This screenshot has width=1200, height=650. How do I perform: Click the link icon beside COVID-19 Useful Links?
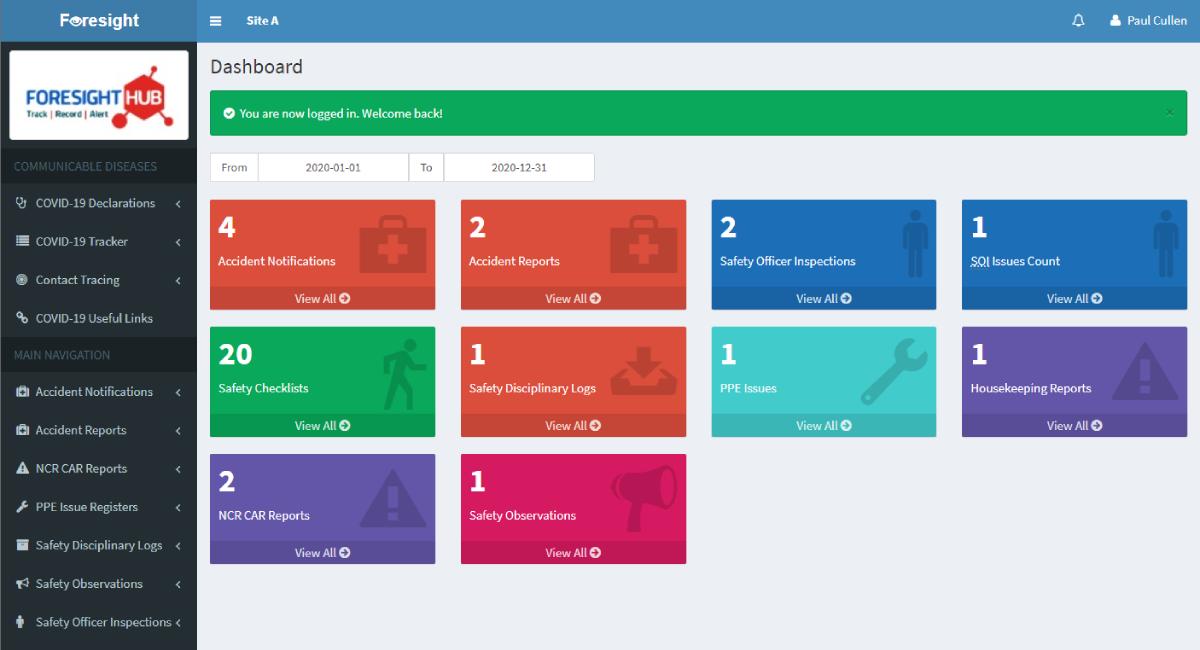click(22, 318)
